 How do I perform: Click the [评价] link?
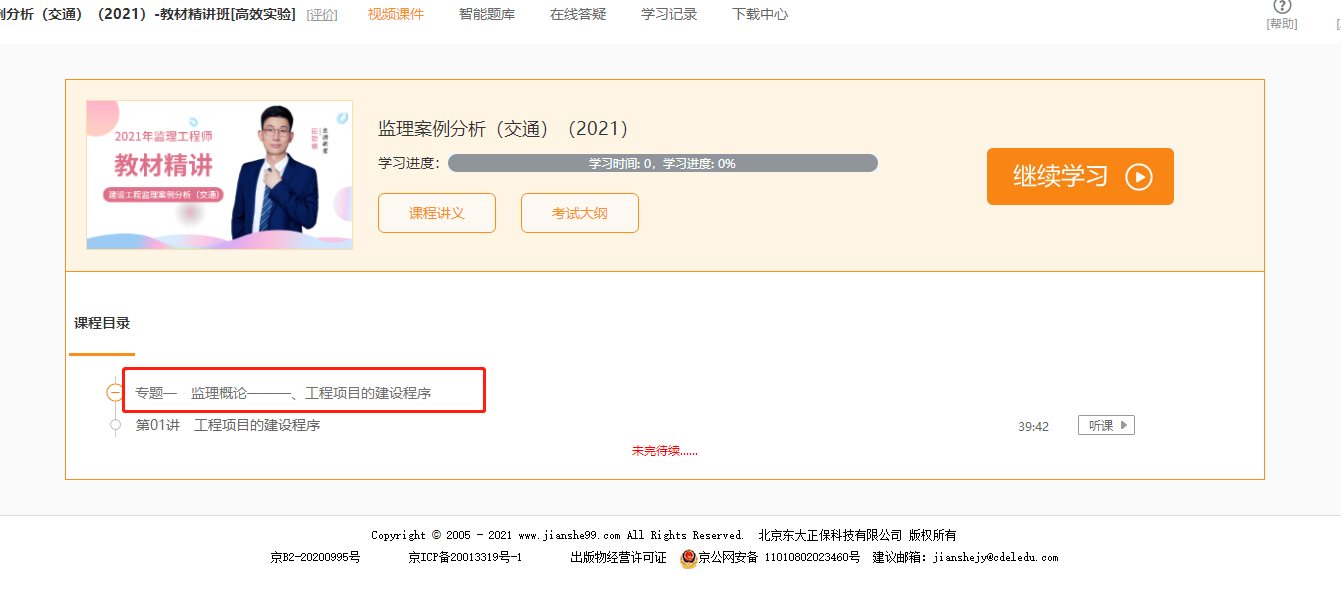click(x=322, y=14)
